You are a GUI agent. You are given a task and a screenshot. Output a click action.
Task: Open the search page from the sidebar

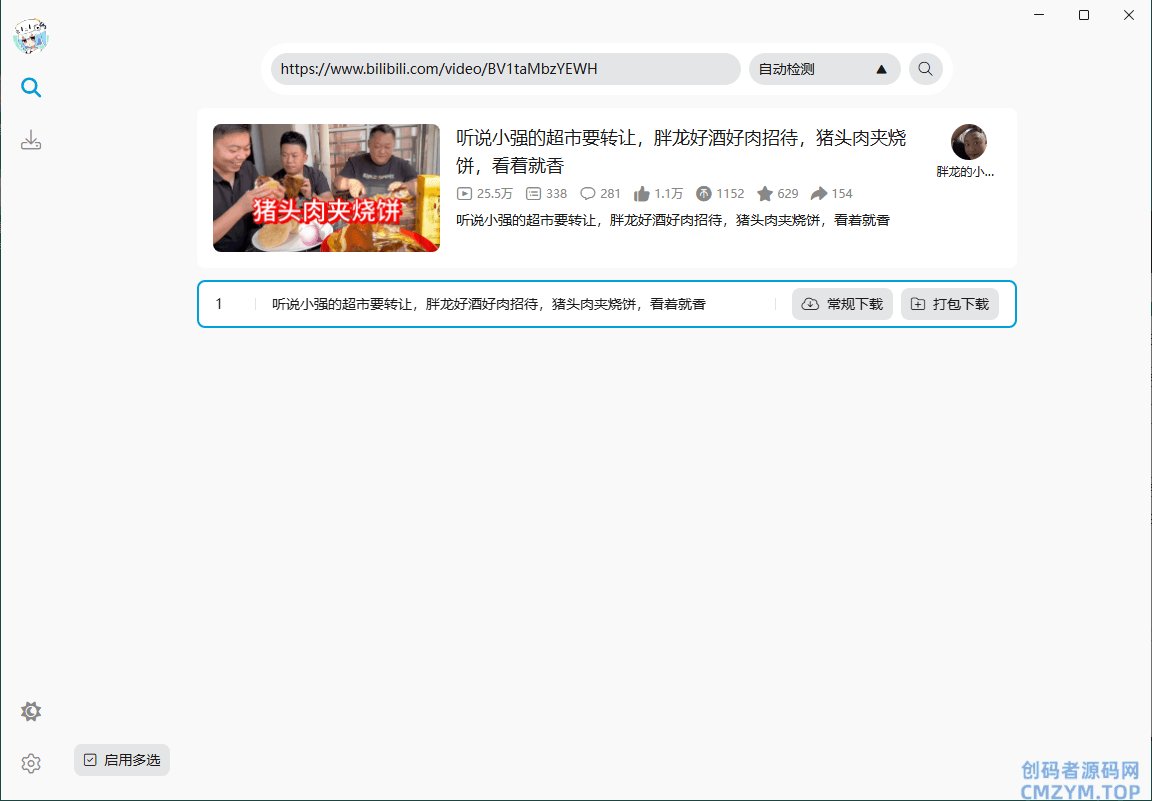[31, 88]
